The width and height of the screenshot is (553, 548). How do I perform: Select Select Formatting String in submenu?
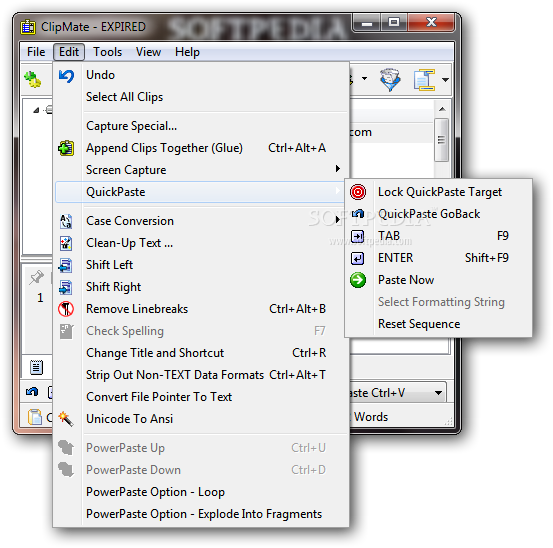click(x=438, y=302)
